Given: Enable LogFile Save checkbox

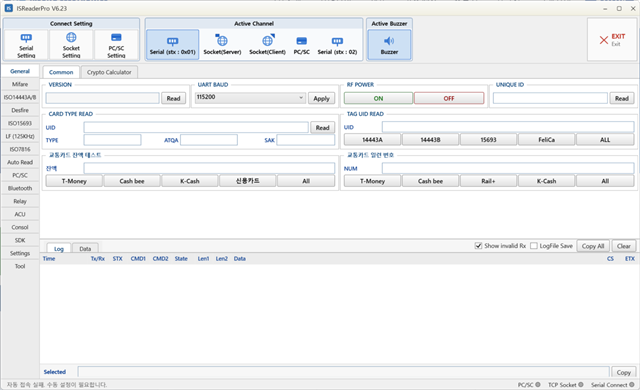Looking at the screenshot, I should click(533, 246).
